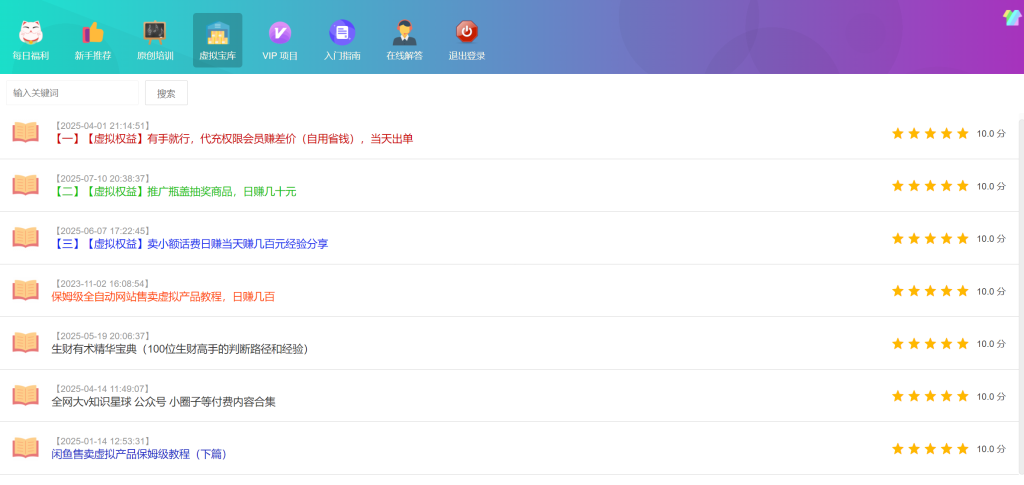Click book icon for 推广瓶盖抽奖商品 row
Screen dimensions: 1024x485
point(25,185)
